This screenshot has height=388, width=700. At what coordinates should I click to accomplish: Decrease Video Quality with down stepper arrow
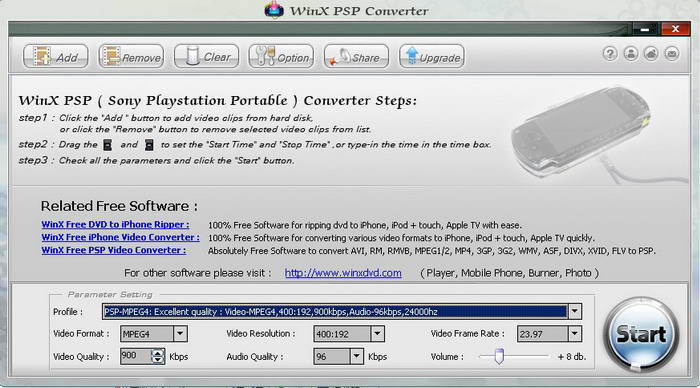tap(158, 360)
